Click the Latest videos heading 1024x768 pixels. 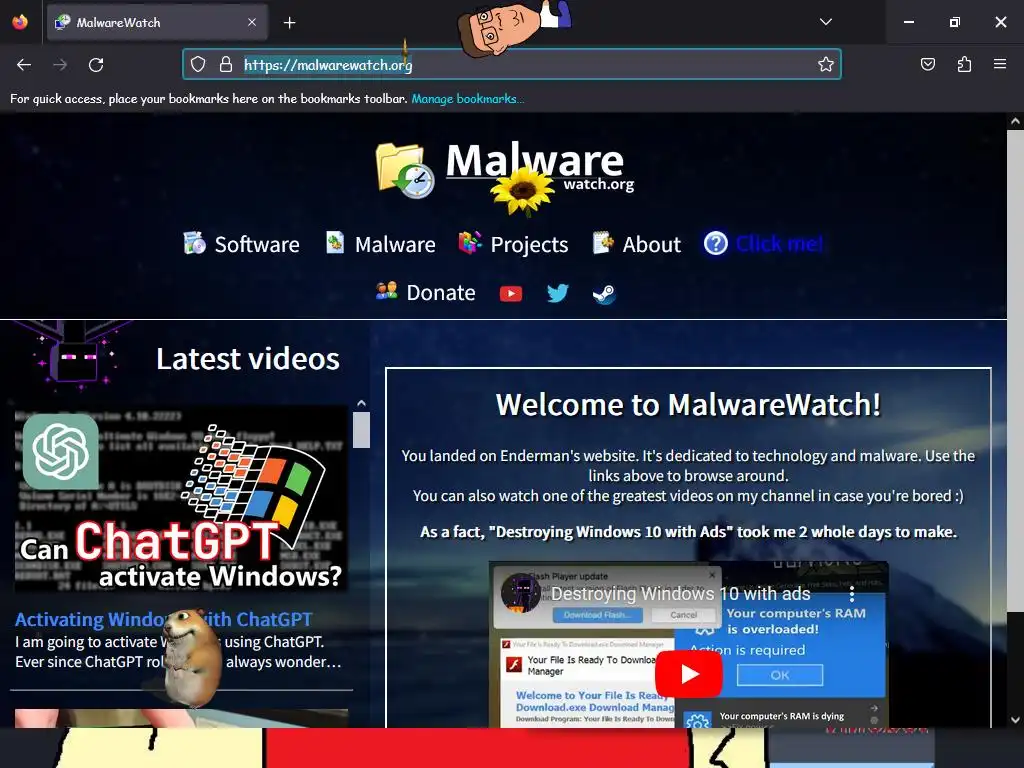[248, 359]
